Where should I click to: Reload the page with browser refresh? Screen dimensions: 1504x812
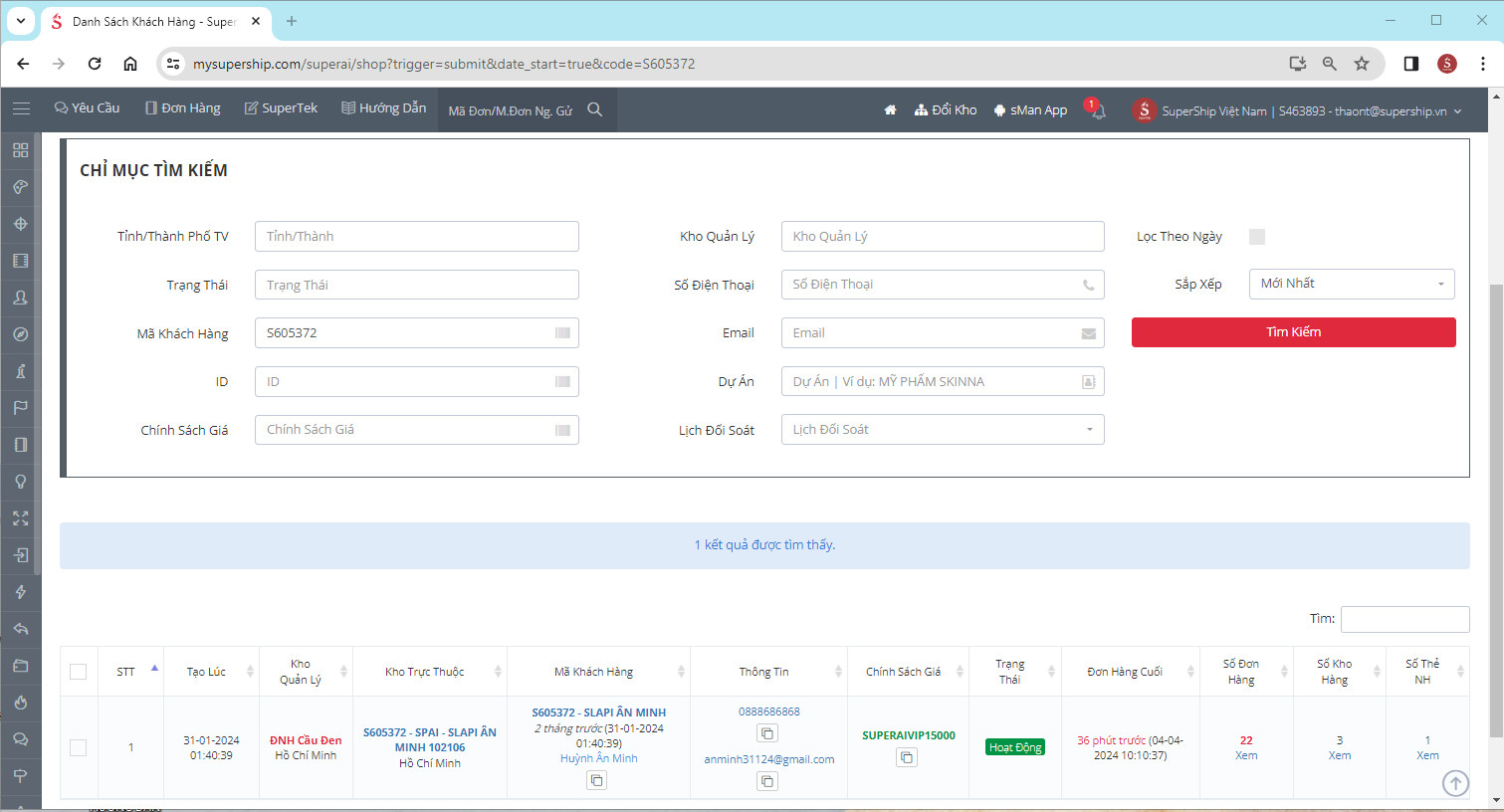95,64
